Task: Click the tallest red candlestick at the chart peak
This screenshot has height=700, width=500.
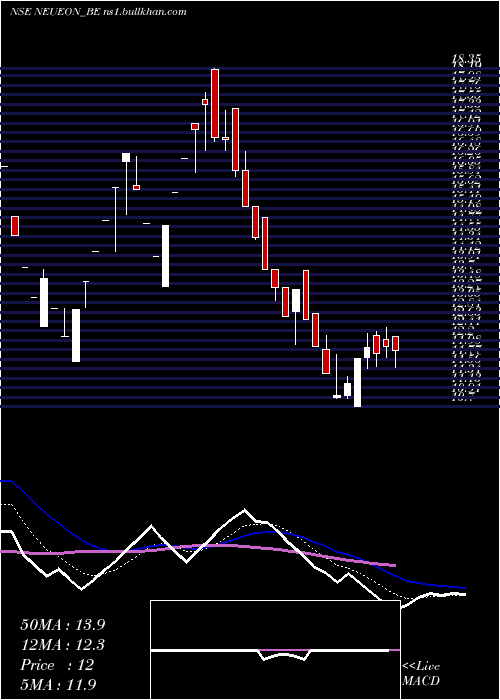Action: click(215, 104)
